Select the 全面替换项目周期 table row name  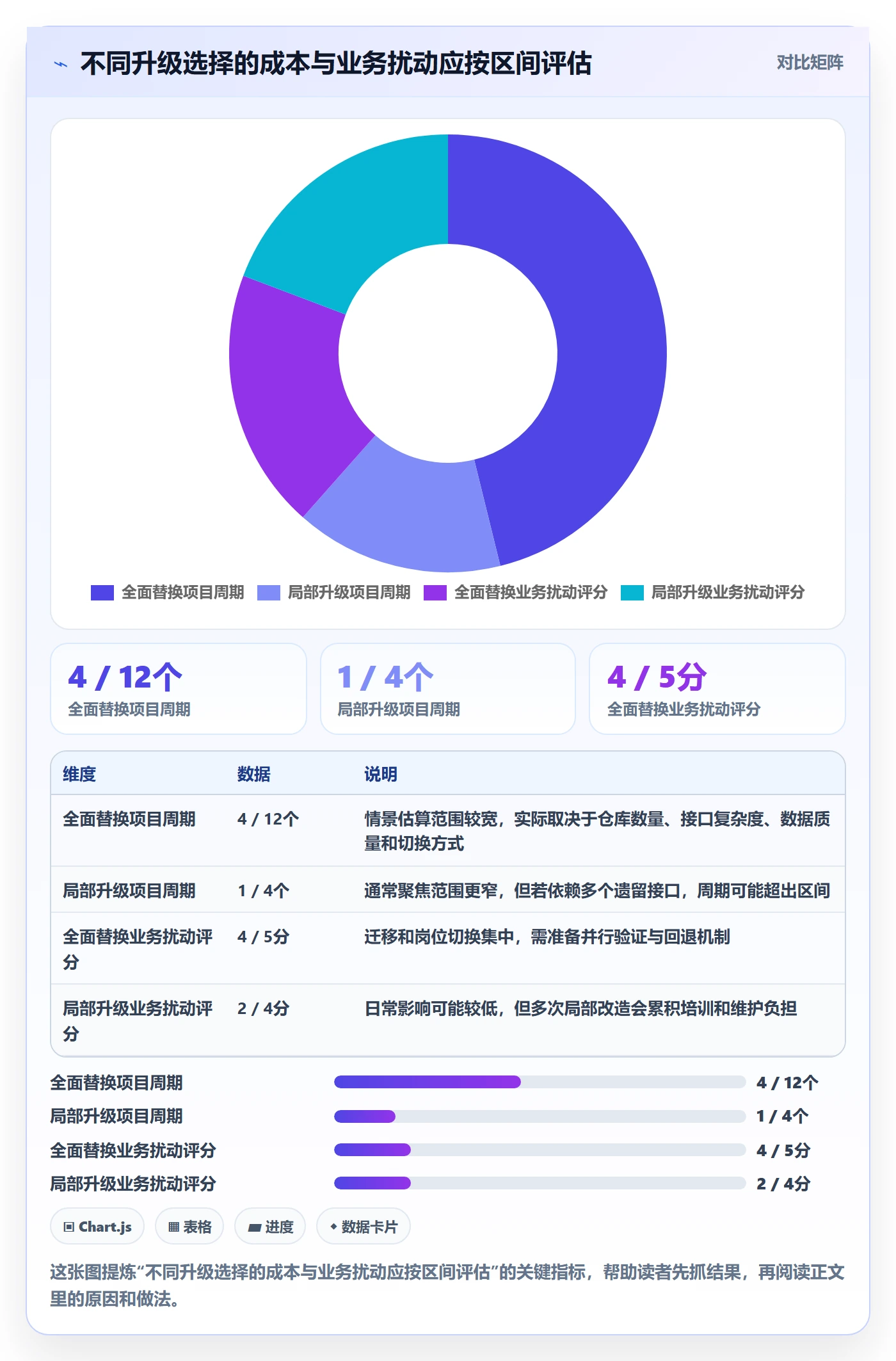click(x=129, y=819)
